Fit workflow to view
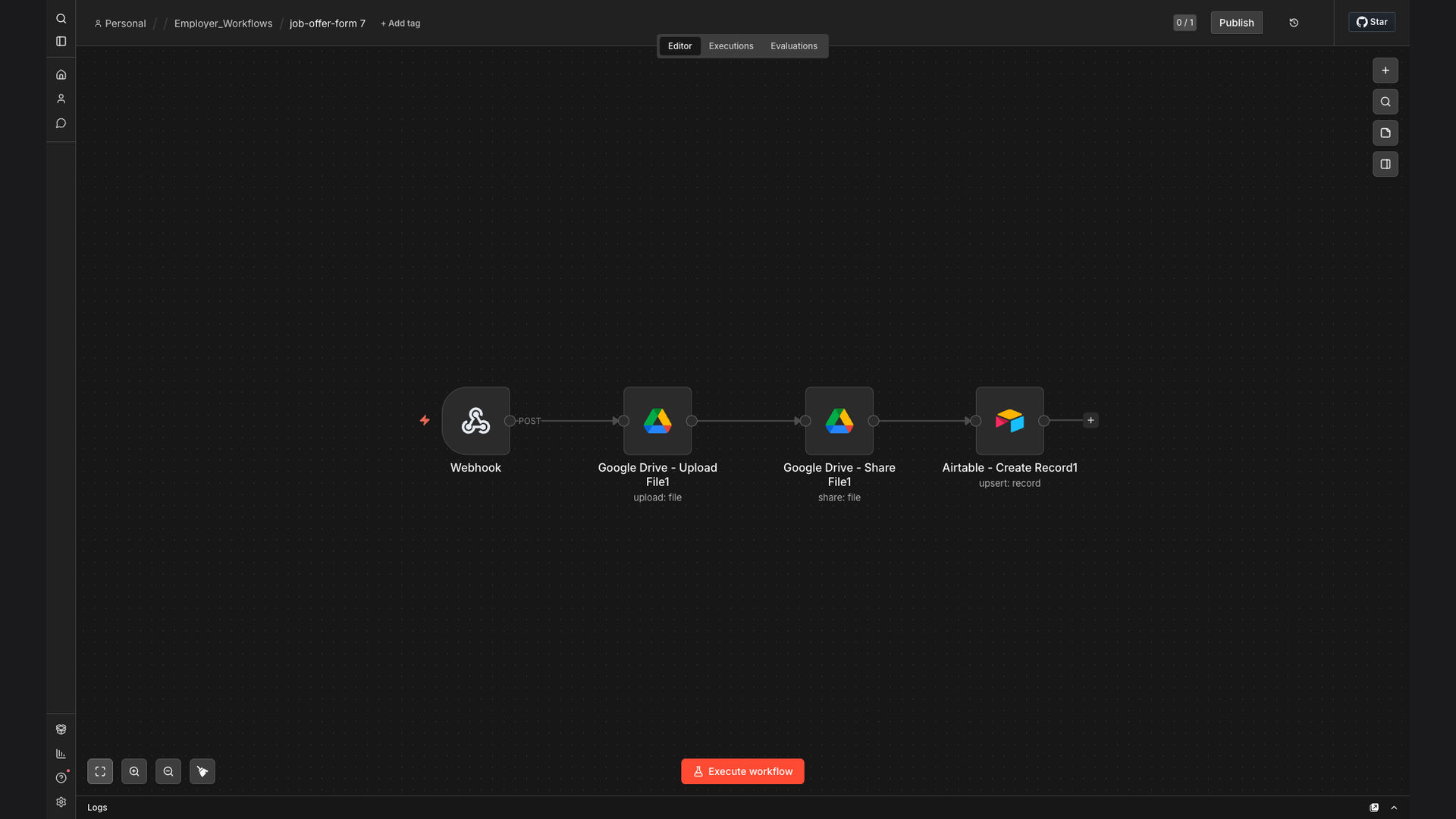 pos(100,771)
